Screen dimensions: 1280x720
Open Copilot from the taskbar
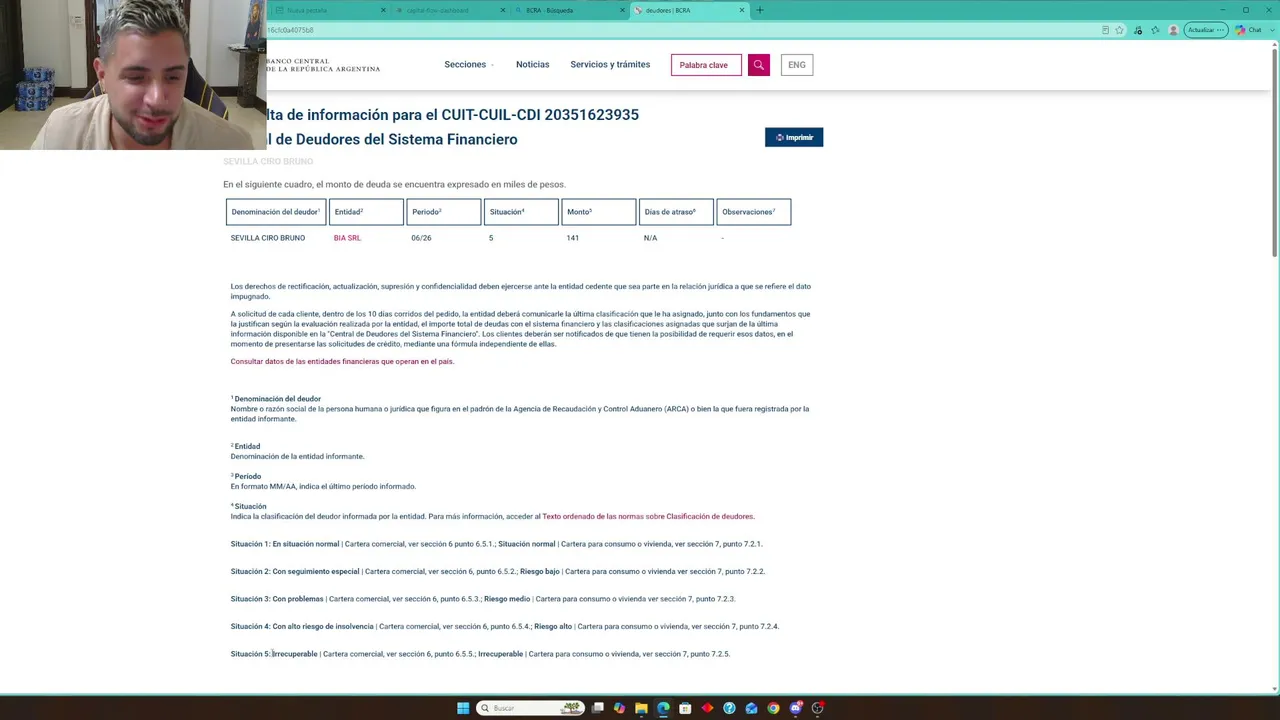(x=619, y=708)
